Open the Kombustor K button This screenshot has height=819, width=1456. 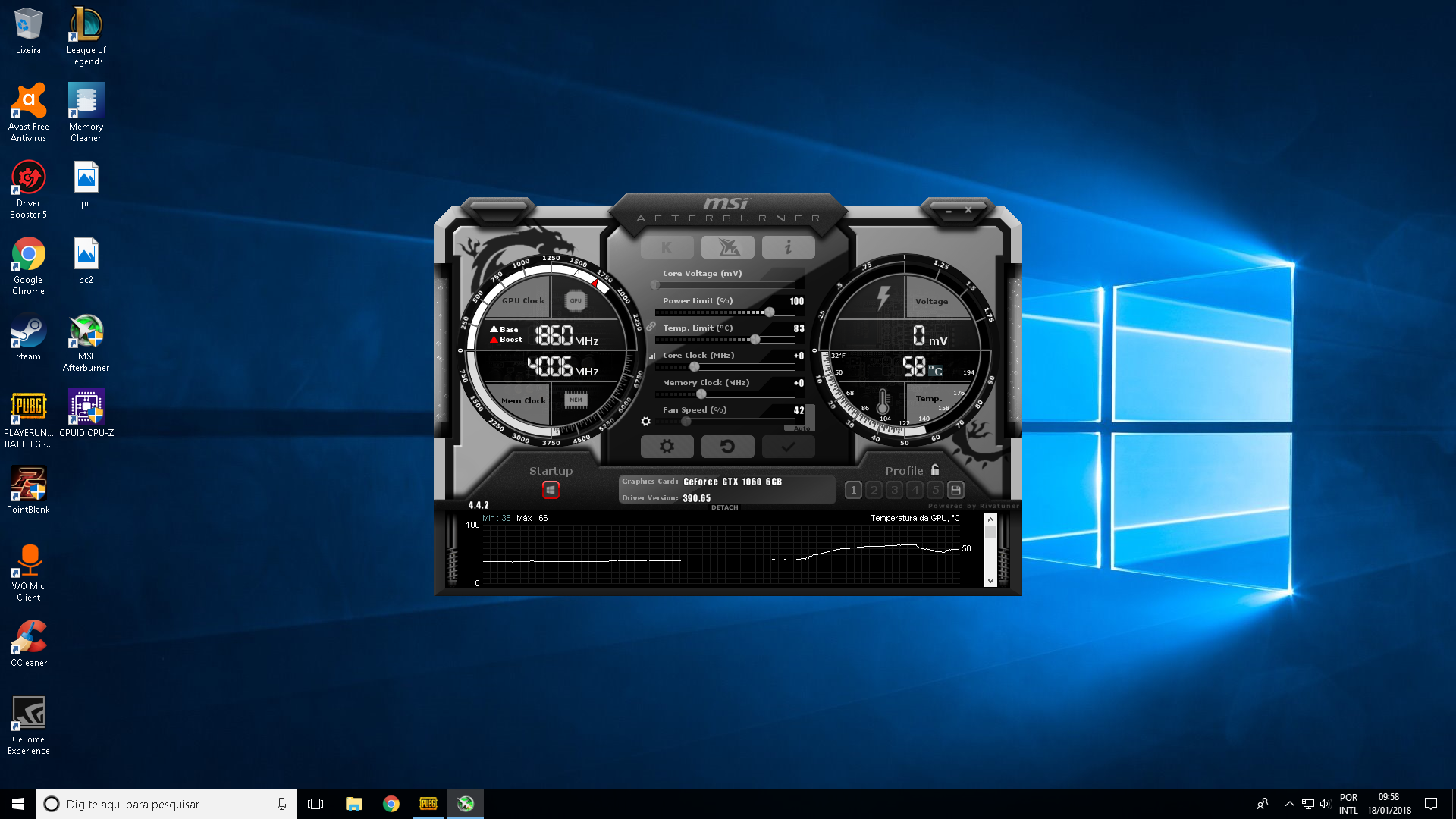pos(667,247)
